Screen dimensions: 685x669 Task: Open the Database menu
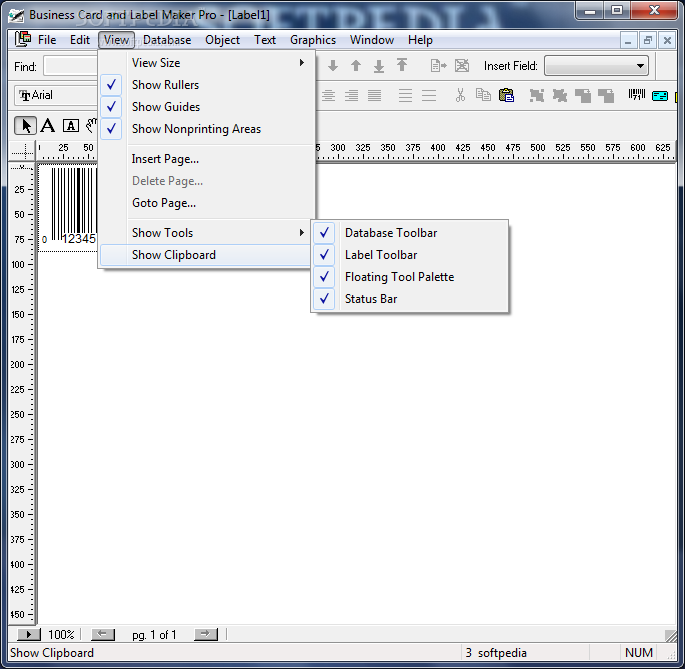pyautogui.click(x=167, y=40)
